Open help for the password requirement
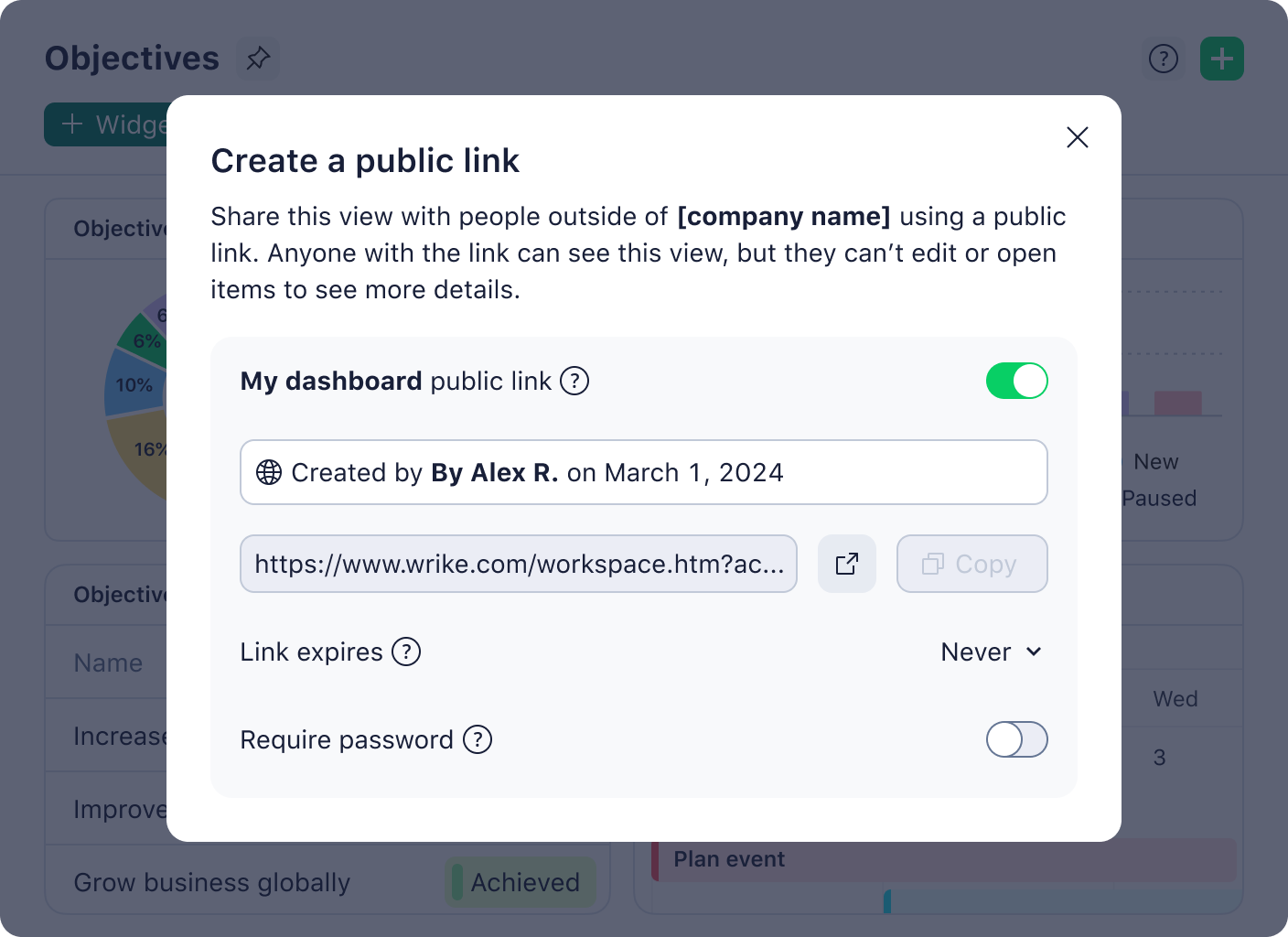Viewport: 1288px width, 937px height. (477, 739)
